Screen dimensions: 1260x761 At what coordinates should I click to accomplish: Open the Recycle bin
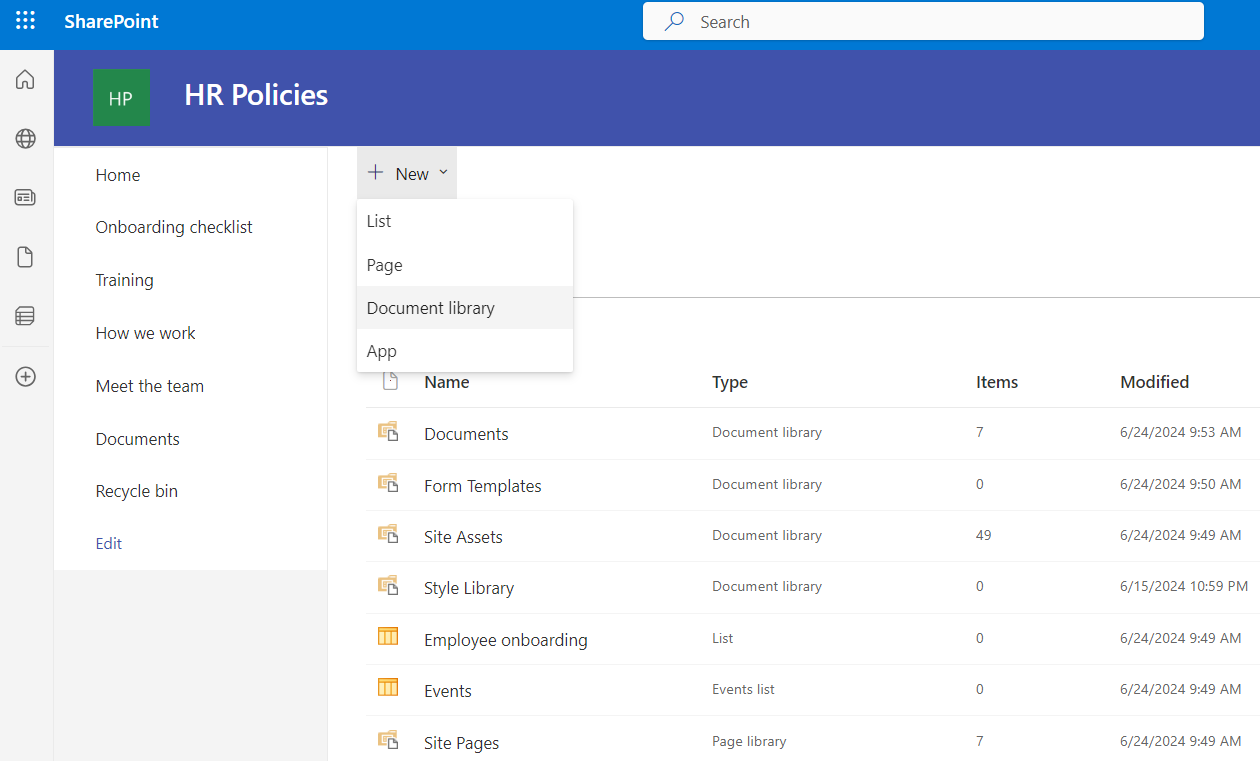pos(137,491)
